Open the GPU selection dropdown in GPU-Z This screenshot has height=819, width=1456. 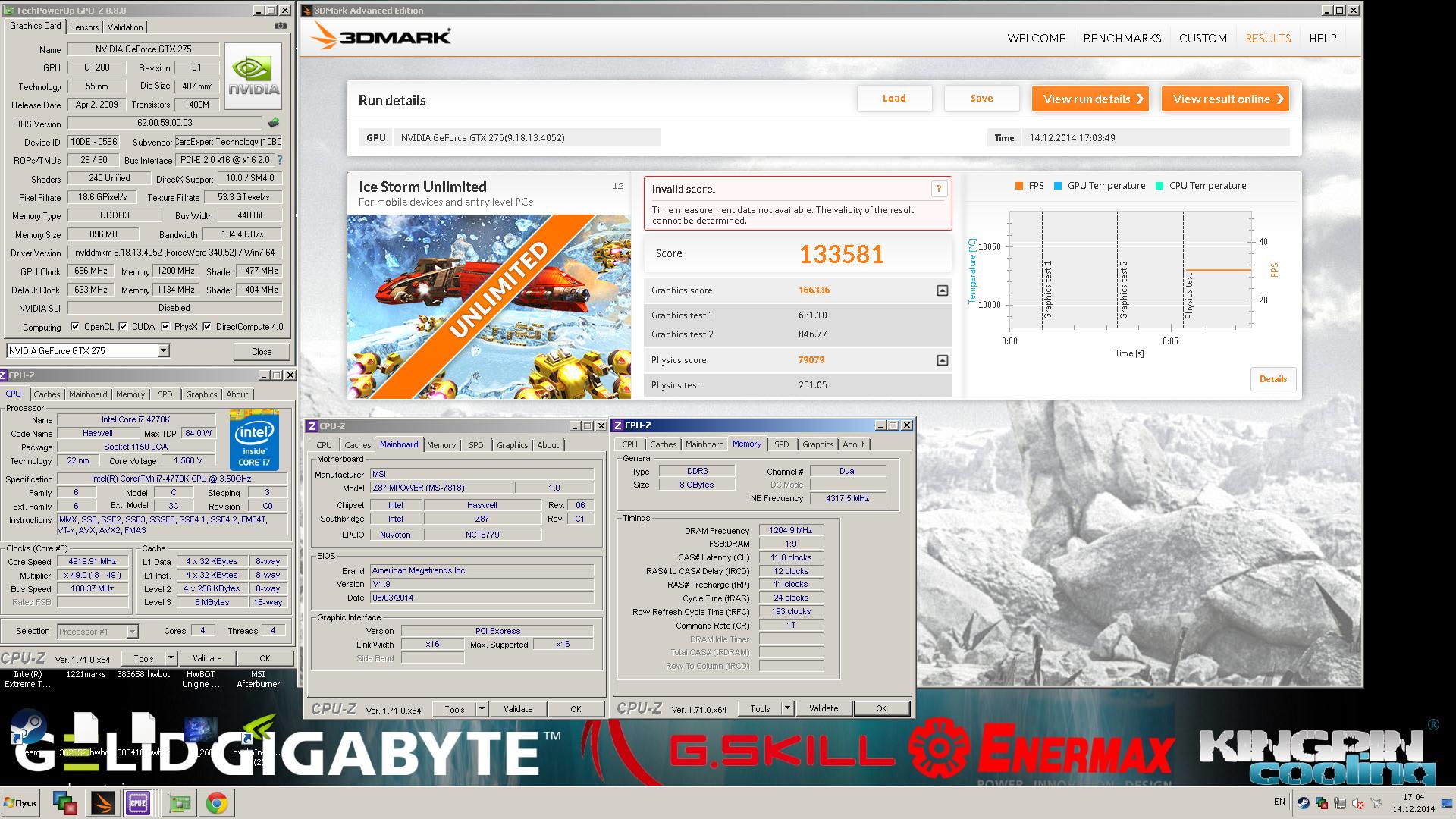[x=163, y=350]
